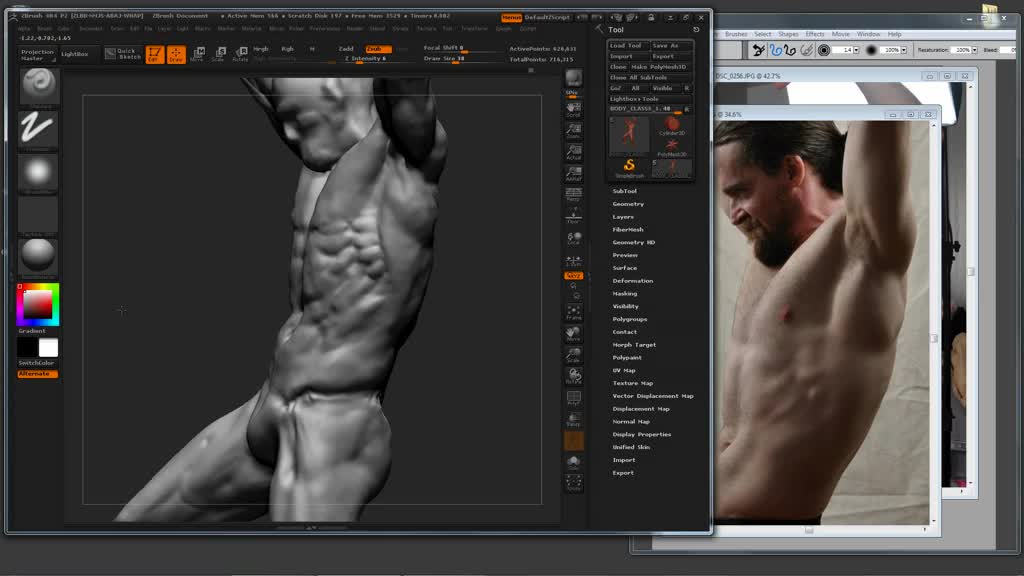The image size is (1024, 576).
Task: Click the Load Tool button
Action: 628,46
